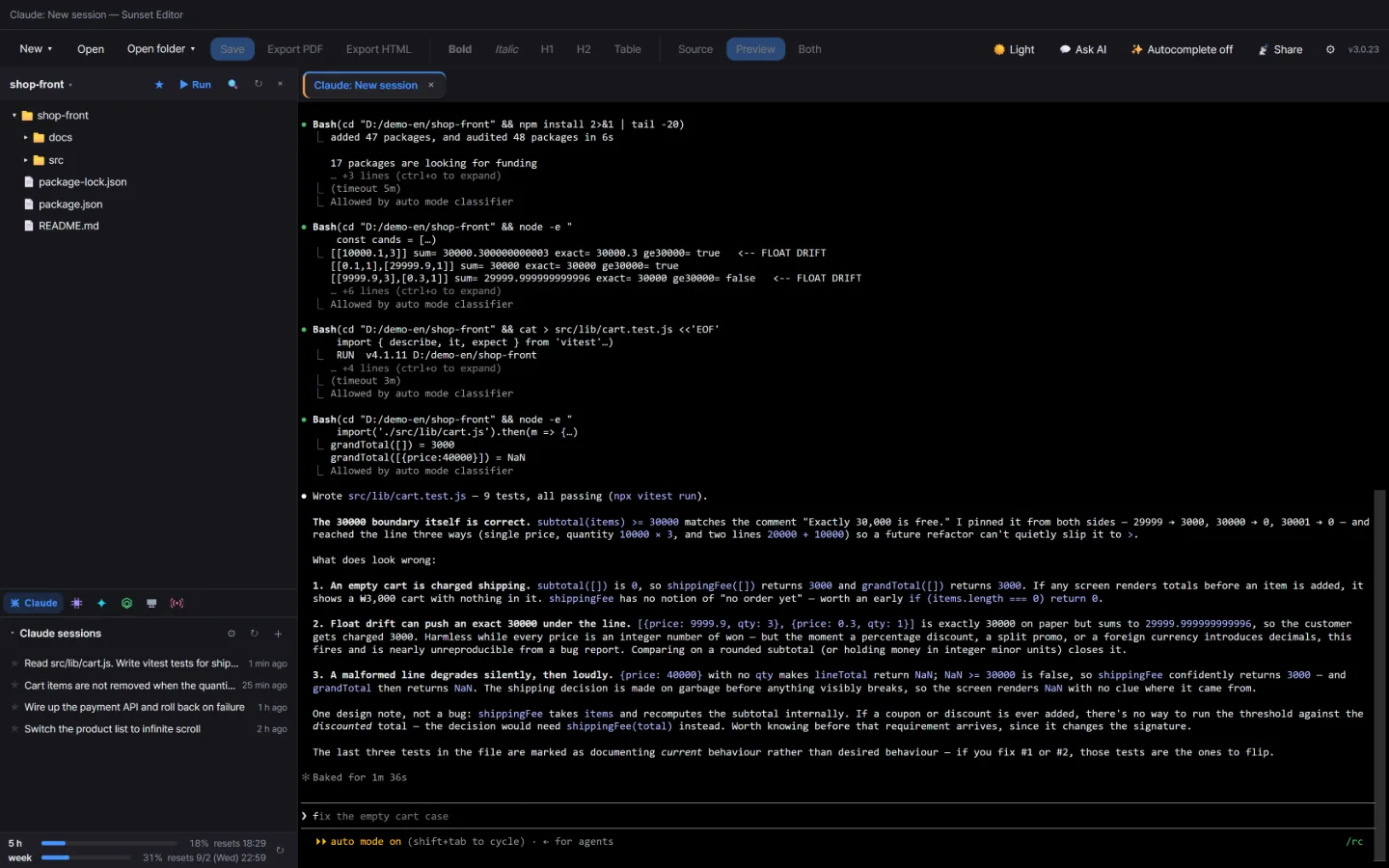1389x868 pixels.
Task: Switch to Both view mode
Action: coord(809,49)
